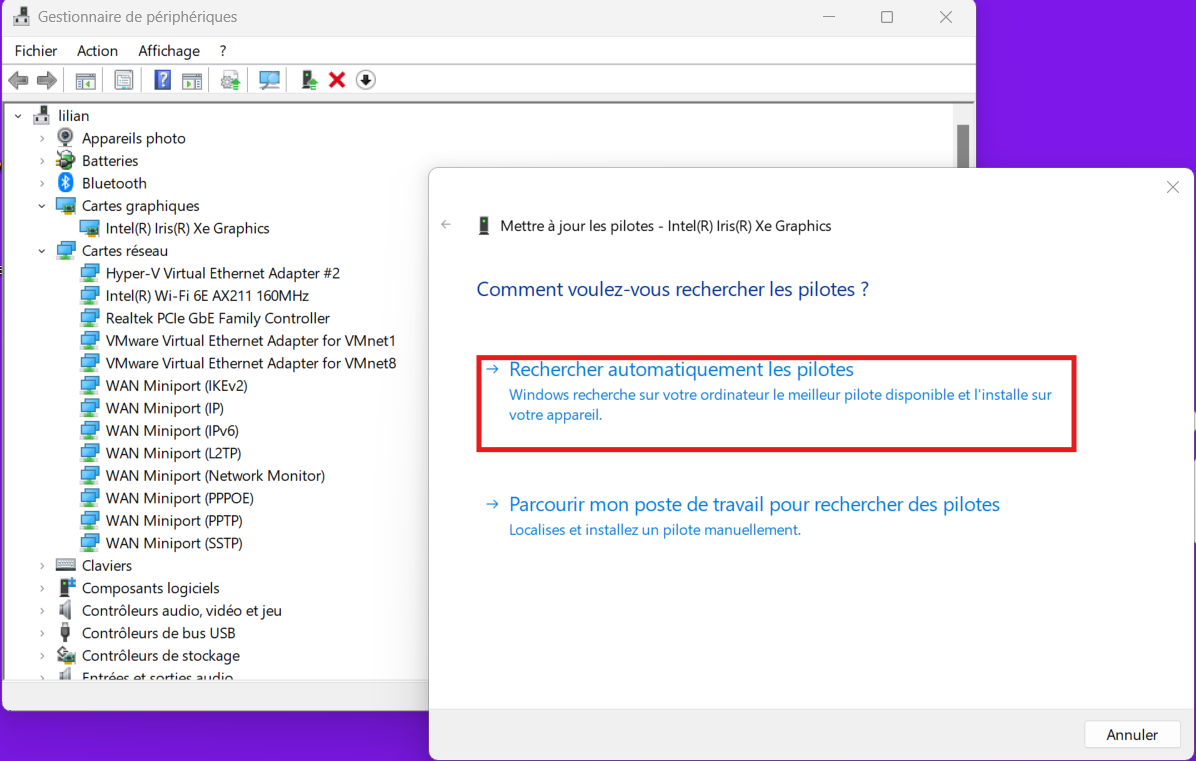Click the Bluetooth category icon
1196x761 pixels.
(x=66, y=183)
